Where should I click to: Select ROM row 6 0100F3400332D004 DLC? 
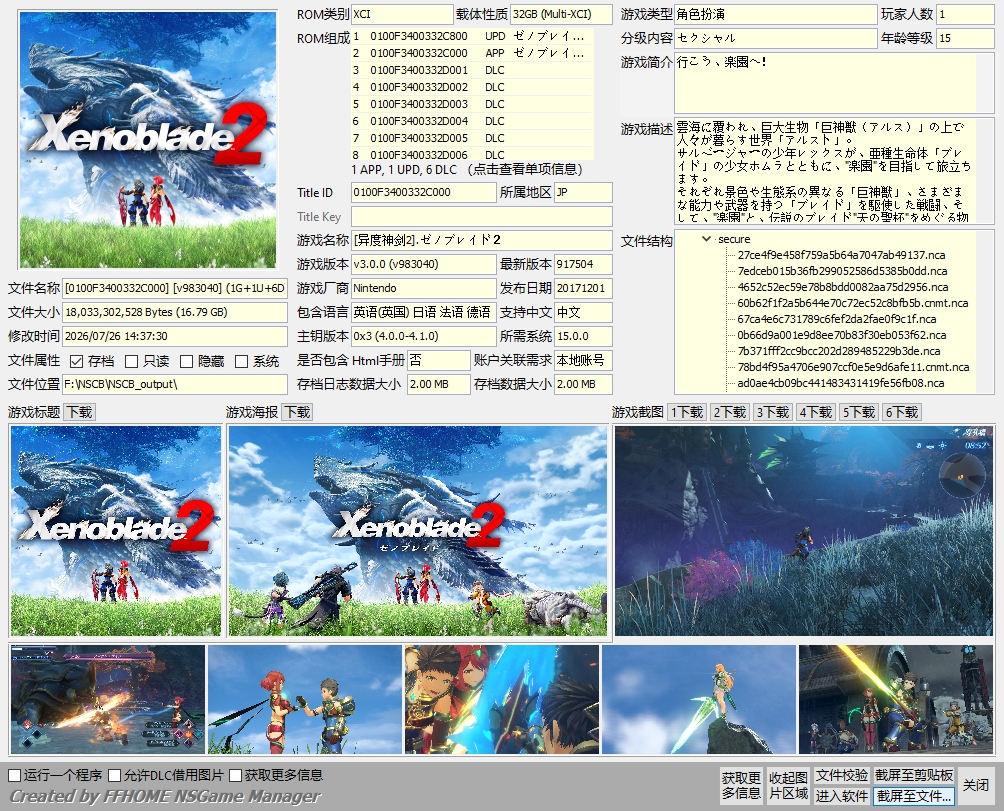click(x=472, y=121)
